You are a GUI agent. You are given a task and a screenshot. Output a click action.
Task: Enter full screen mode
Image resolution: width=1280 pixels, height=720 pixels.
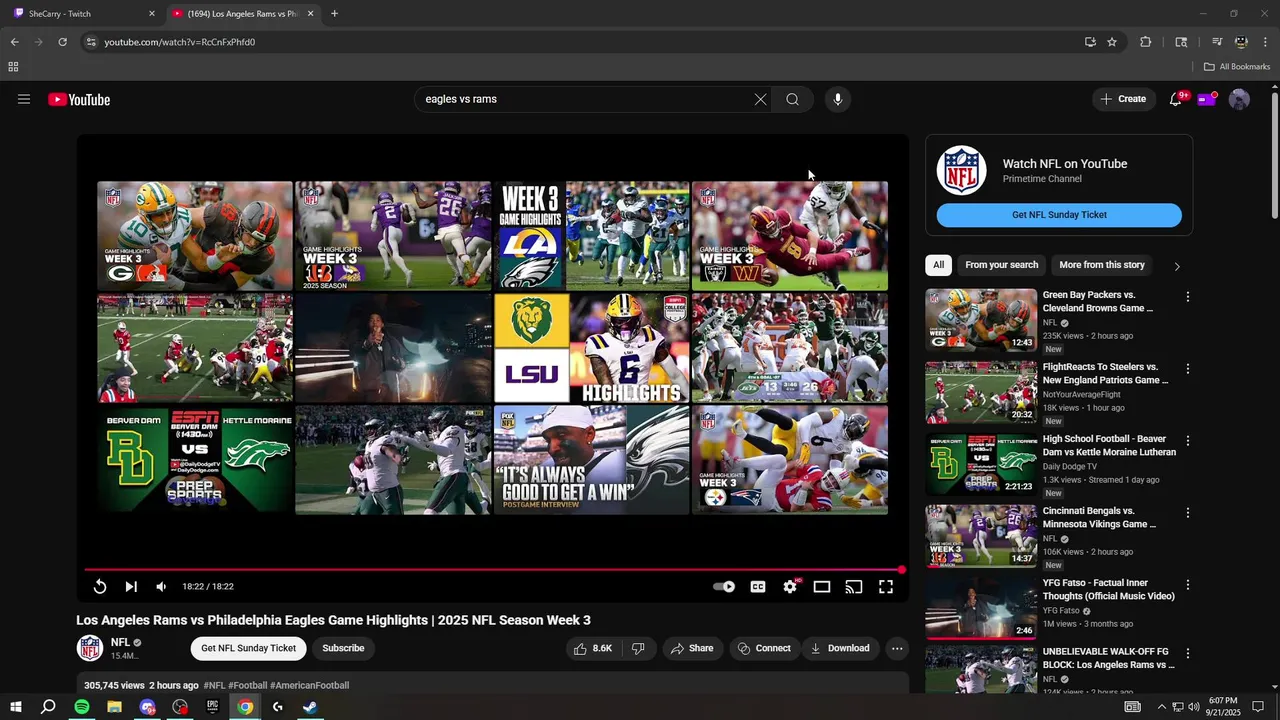tap(886, 587)
